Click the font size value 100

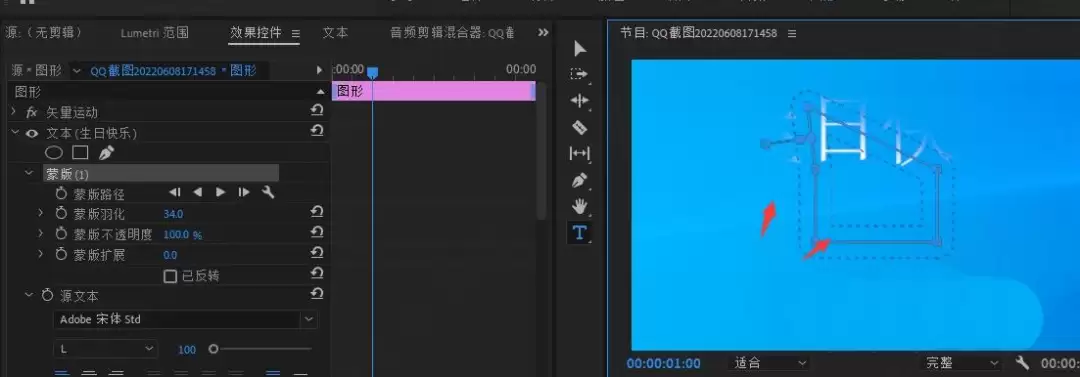pyautogui.click(x=187, y=350)
